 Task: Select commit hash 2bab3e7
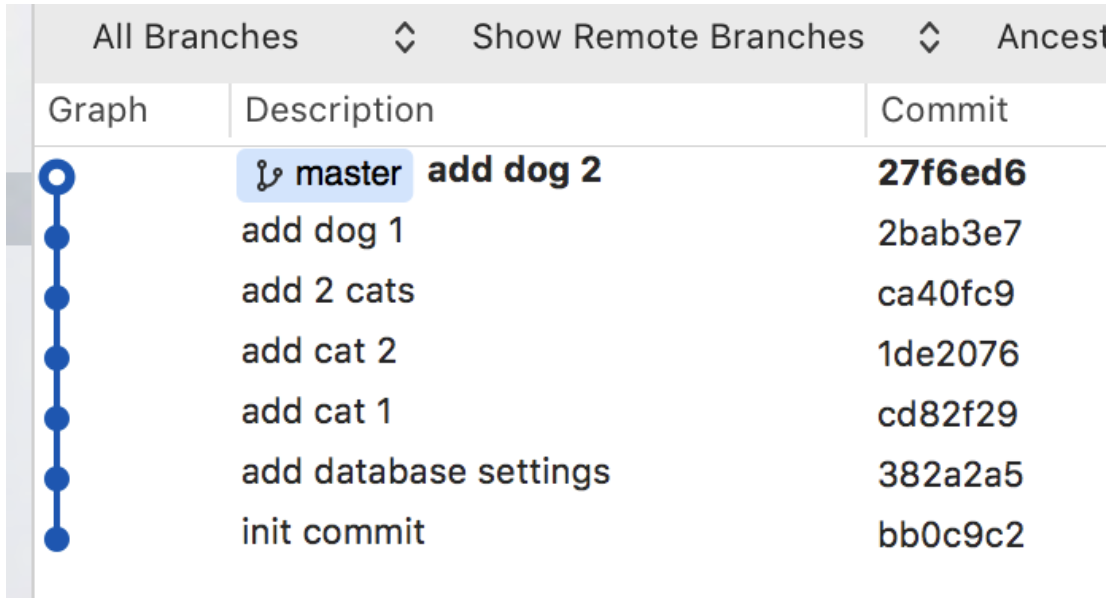pyautogui.click(x=950, y=233)
